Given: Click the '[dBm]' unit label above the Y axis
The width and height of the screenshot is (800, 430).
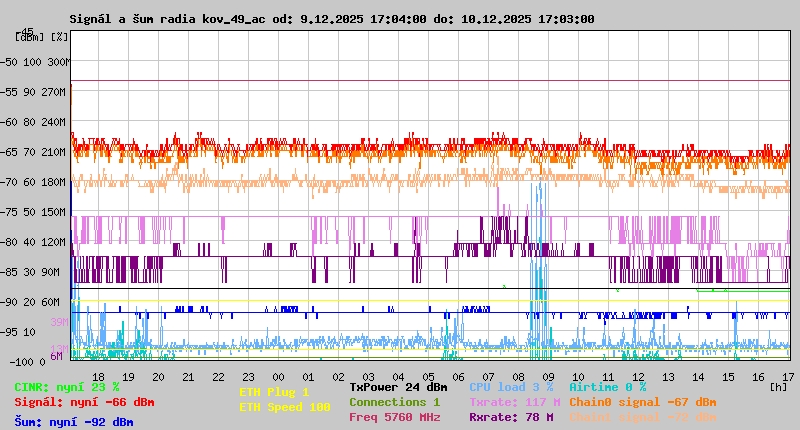Looking at the screenshot, I should tap(30, 36).
